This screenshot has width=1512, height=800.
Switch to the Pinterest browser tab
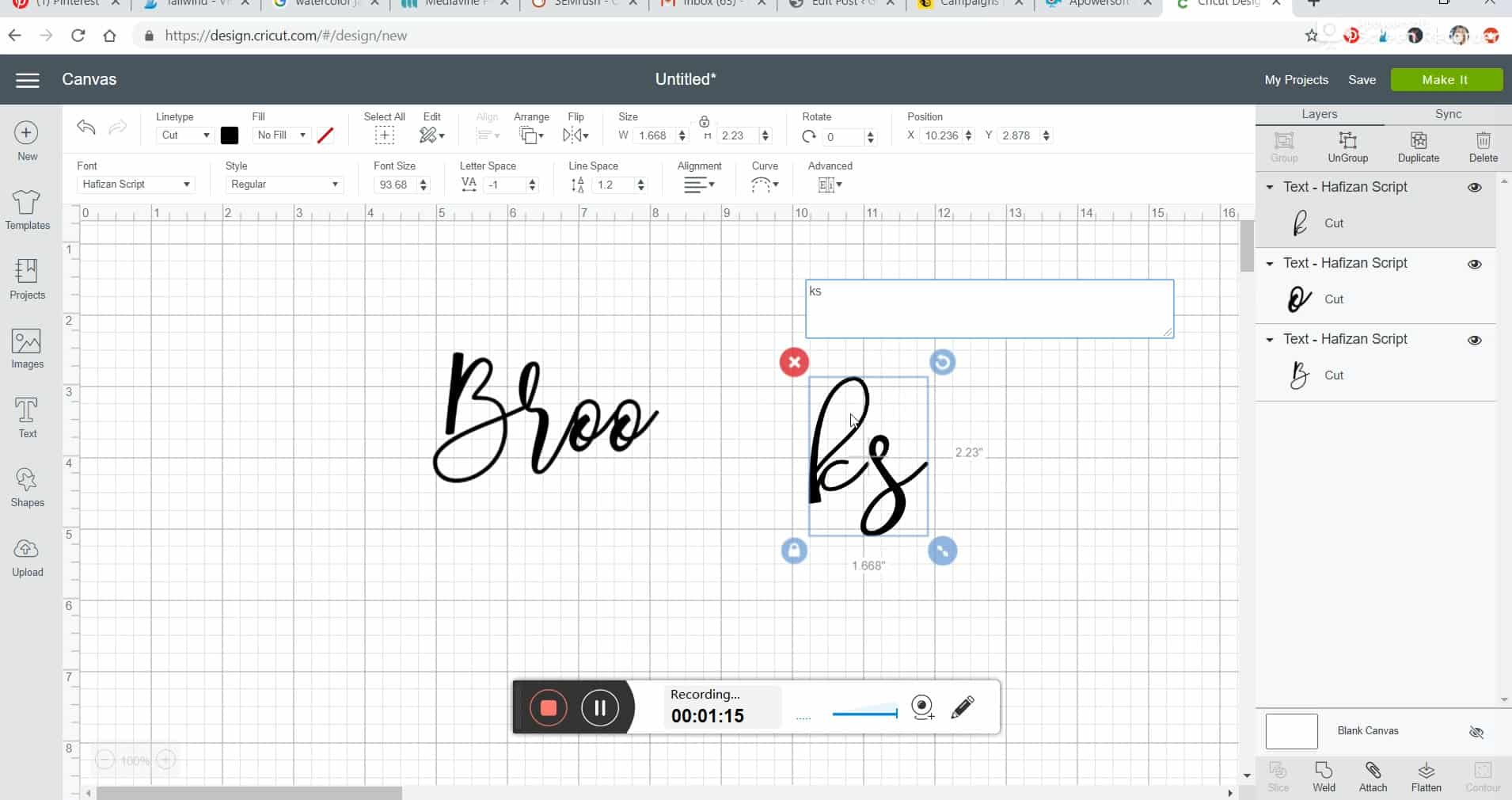(66, 5)
